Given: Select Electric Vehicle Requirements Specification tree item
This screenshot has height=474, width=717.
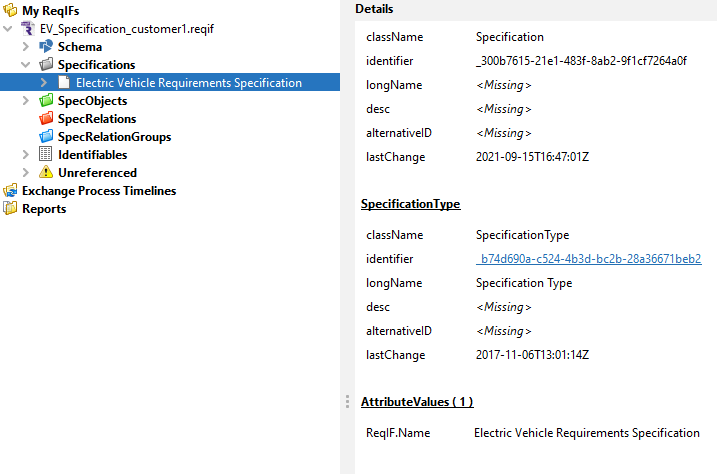Looking at the screenshot, I should tap(188, 83).
